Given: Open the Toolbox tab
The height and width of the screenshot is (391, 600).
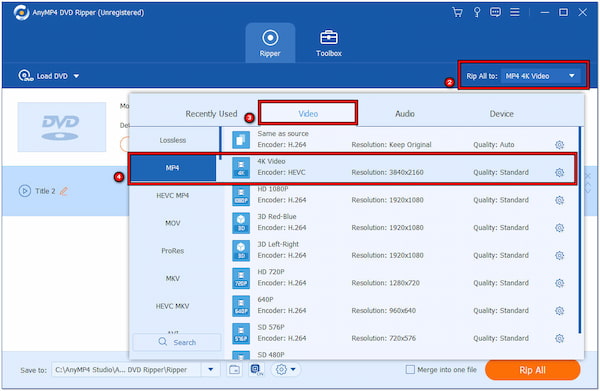Looking at the screenshot, I should point(329,43).
